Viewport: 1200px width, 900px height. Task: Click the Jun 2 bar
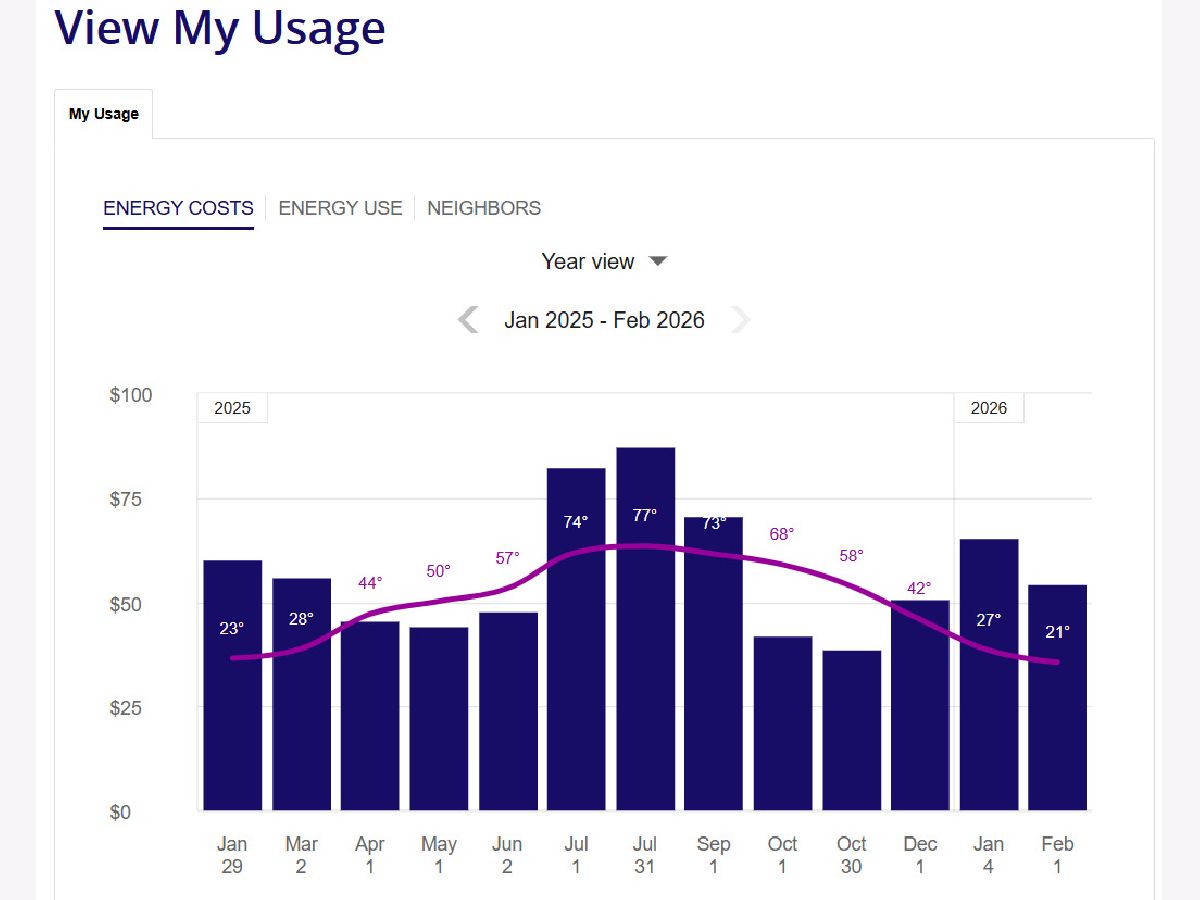click(x=508, y=720)
